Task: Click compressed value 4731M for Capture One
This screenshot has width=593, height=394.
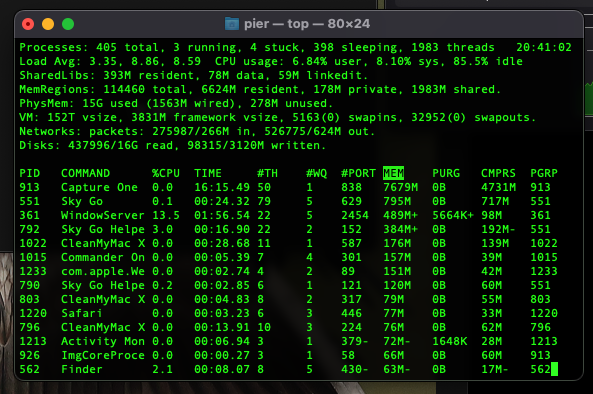Action: [498, 187]
